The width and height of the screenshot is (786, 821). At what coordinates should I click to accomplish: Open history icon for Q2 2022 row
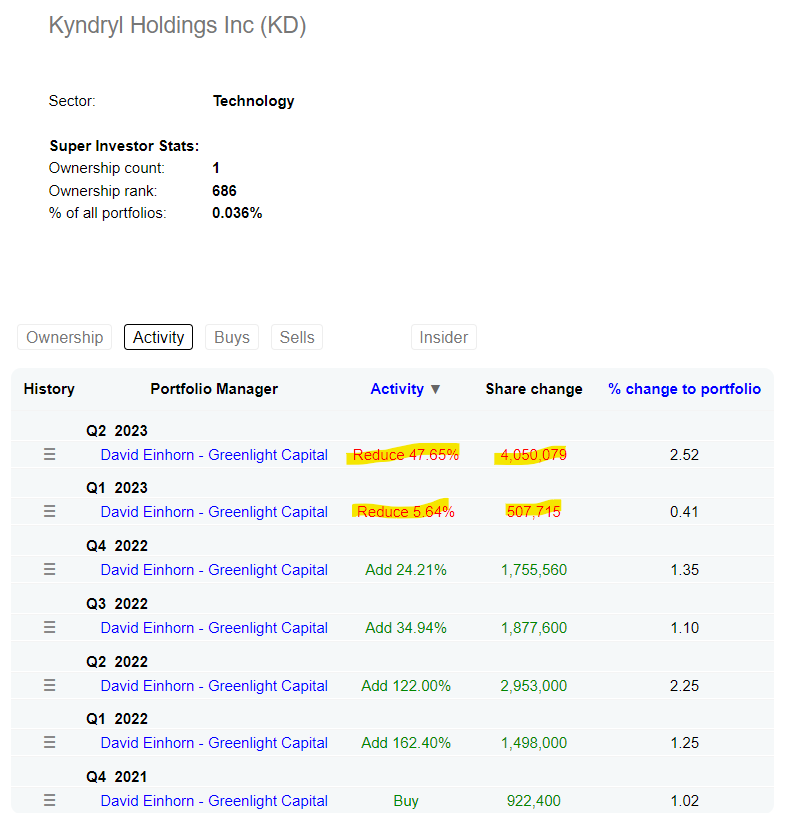49,685
